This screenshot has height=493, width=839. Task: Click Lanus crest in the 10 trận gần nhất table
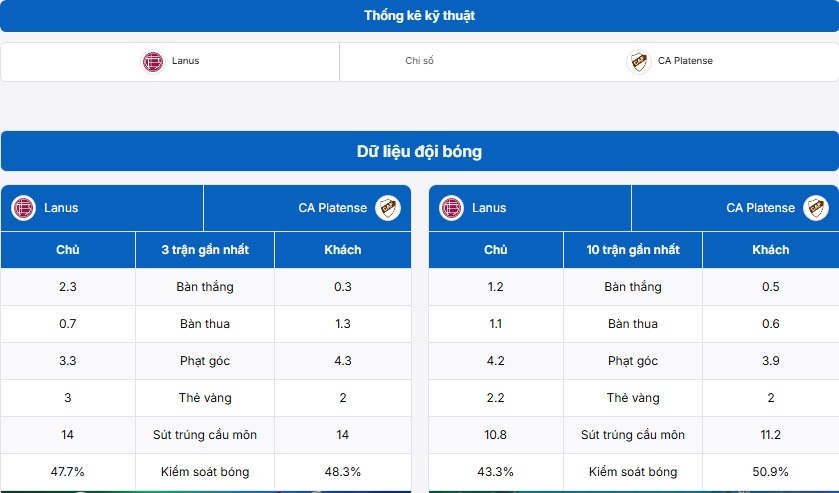coord(451,208)
